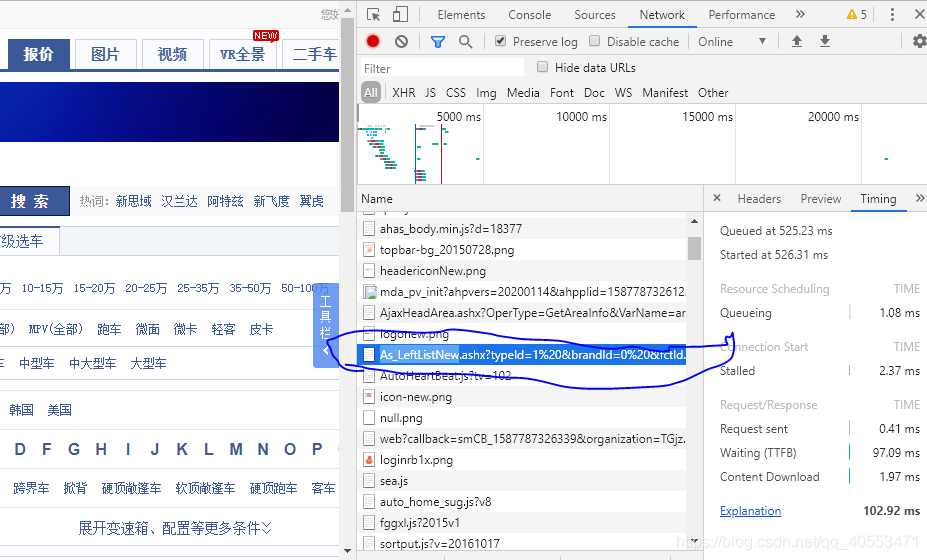Filter requests by Img

click(x=486, y=93)
